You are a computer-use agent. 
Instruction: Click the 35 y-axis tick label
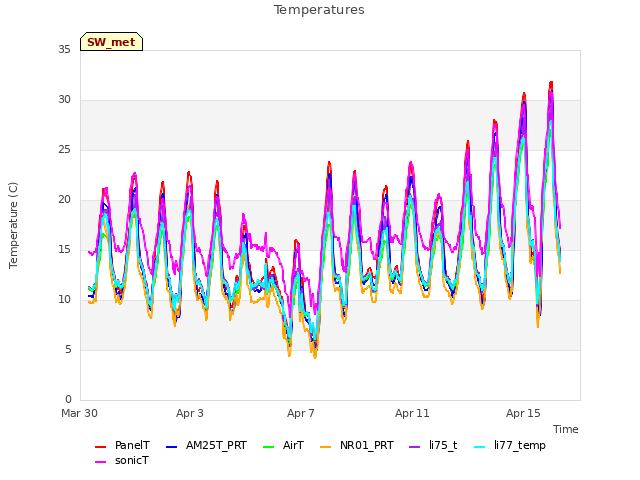[64, 50]
